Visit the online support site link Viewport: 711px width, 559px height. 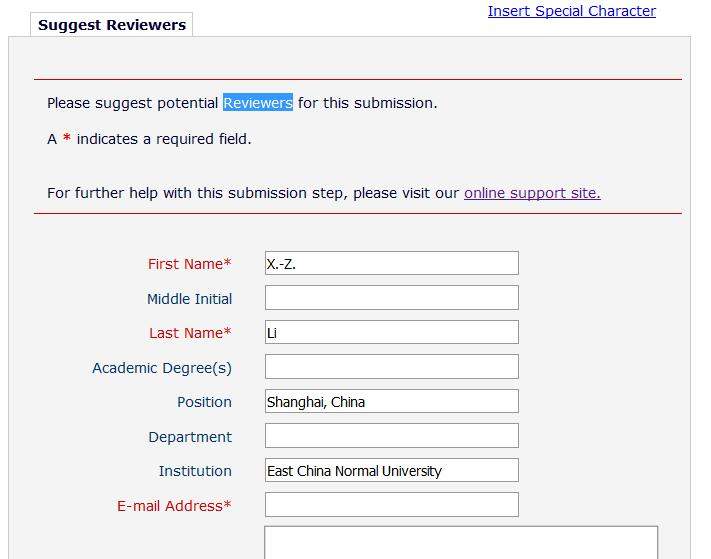pyautogui.click(x=532, y=193)
